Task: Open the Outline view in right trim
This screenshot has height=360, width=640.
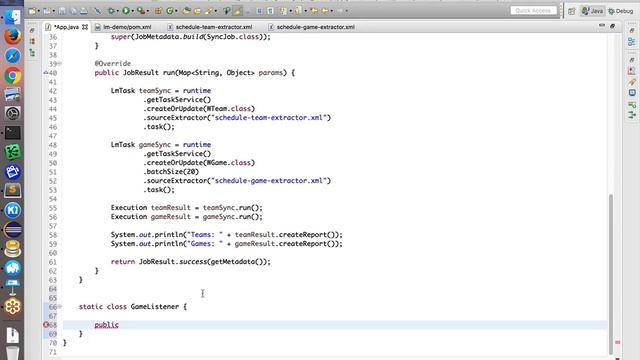Action: pos(632,42)
